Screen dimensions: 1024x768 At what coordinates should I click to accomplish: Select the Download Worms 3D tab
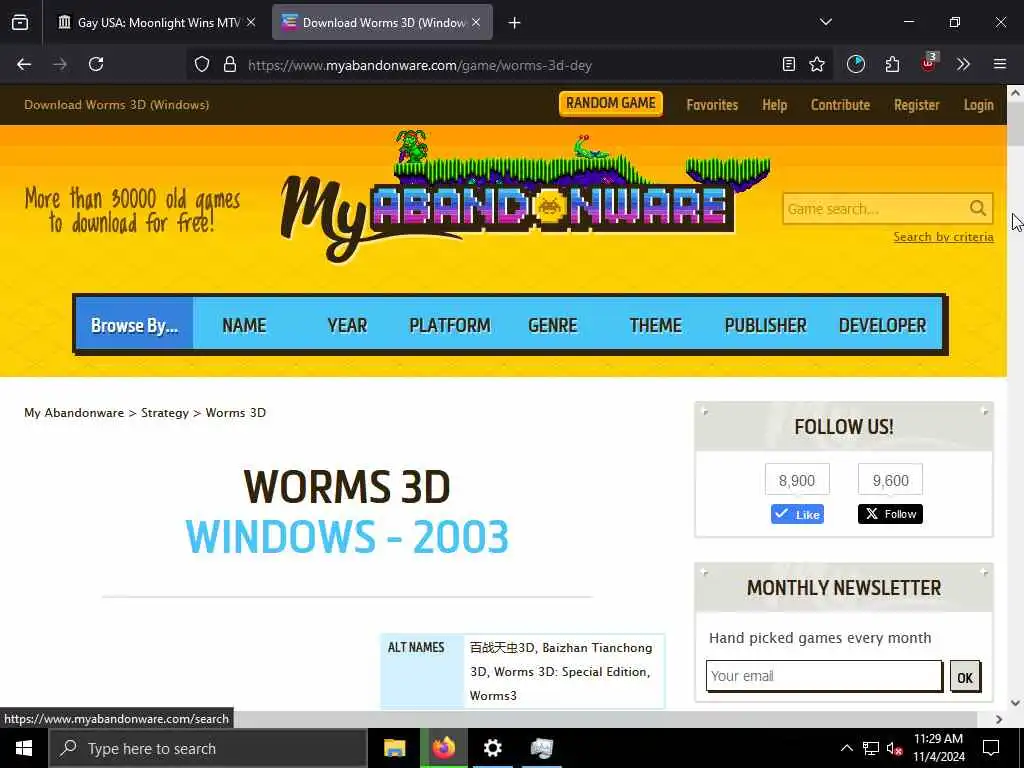click(382, 23)
